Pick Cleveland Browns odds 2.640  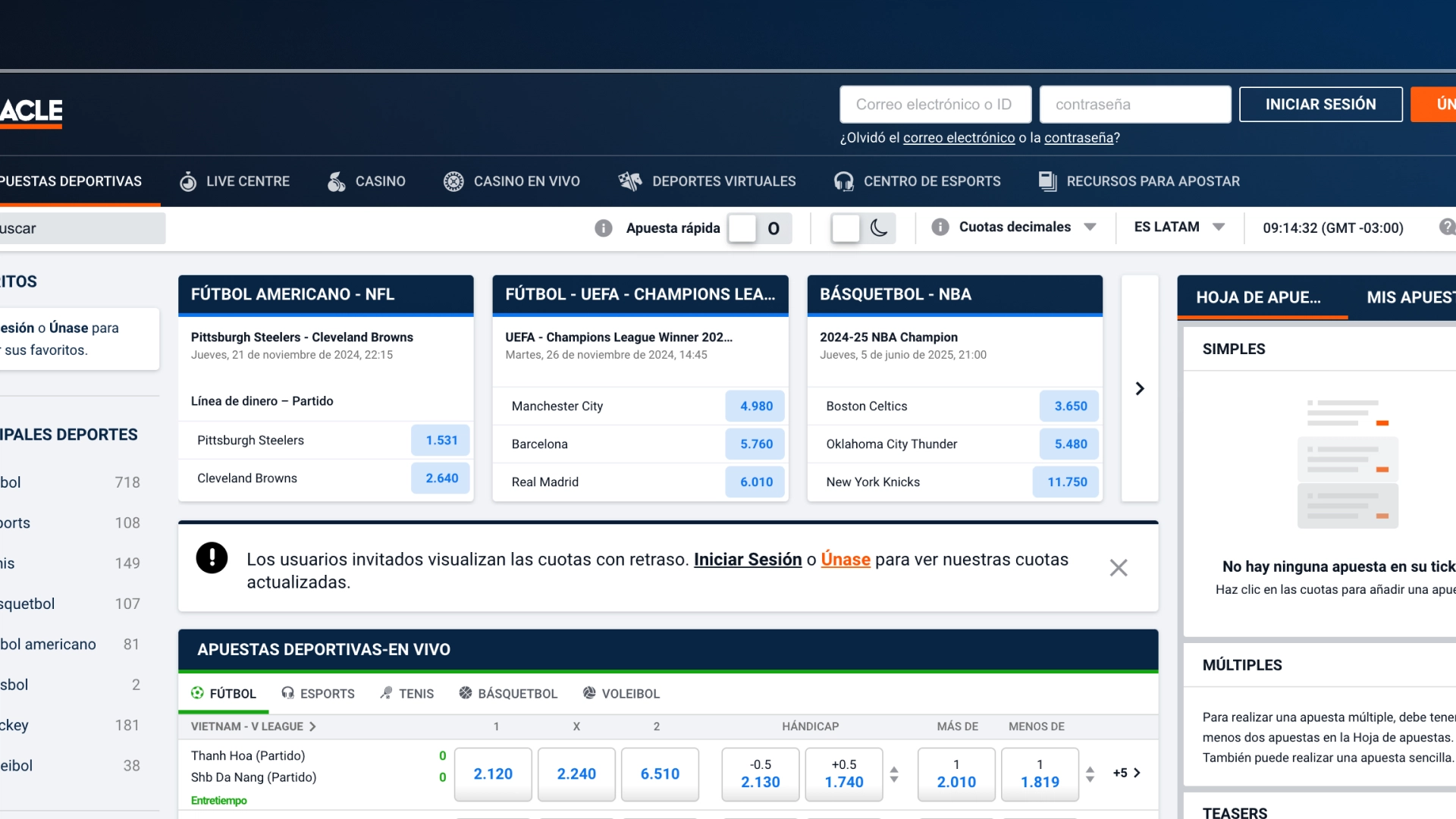pos(441,478)
